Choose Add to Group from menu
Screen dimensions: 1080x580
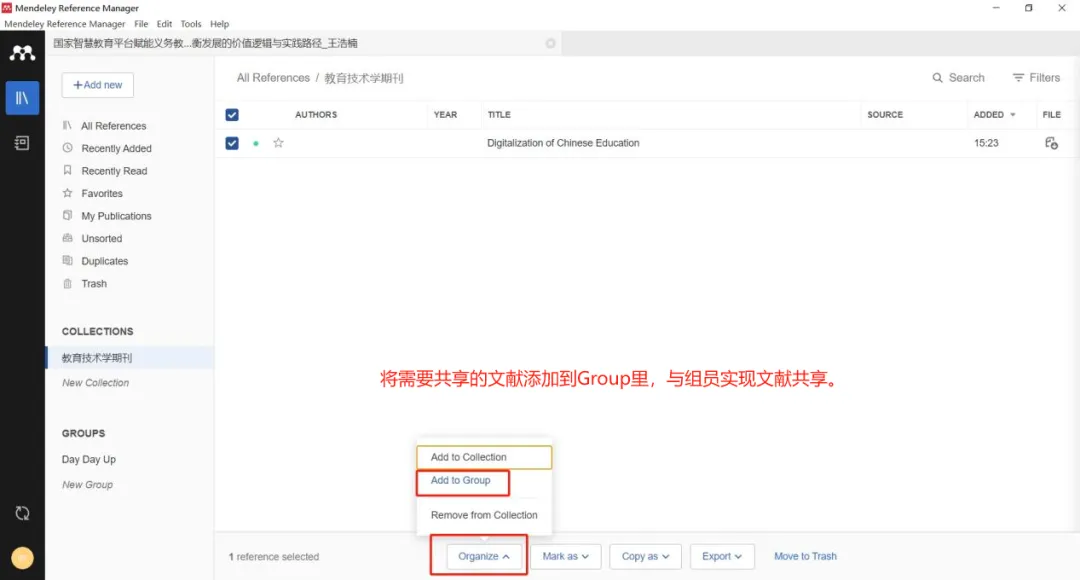461,481
